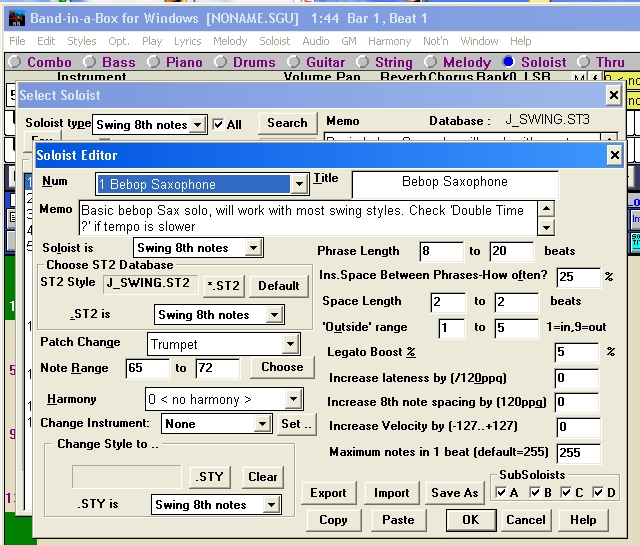Click the Note Range lower value field
The width and height of the screenshot is (640, 545).
pyautogui.click(x=147, y=368)
